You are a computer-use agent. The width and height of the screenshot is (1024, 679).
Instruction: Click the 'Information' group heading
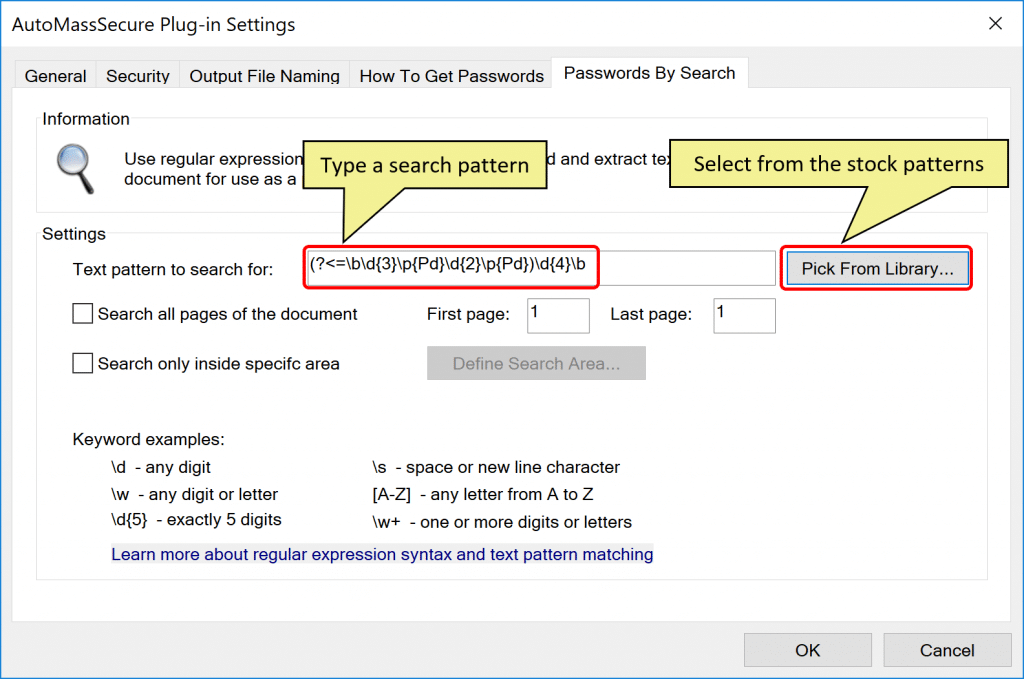(x=86, y=119)
